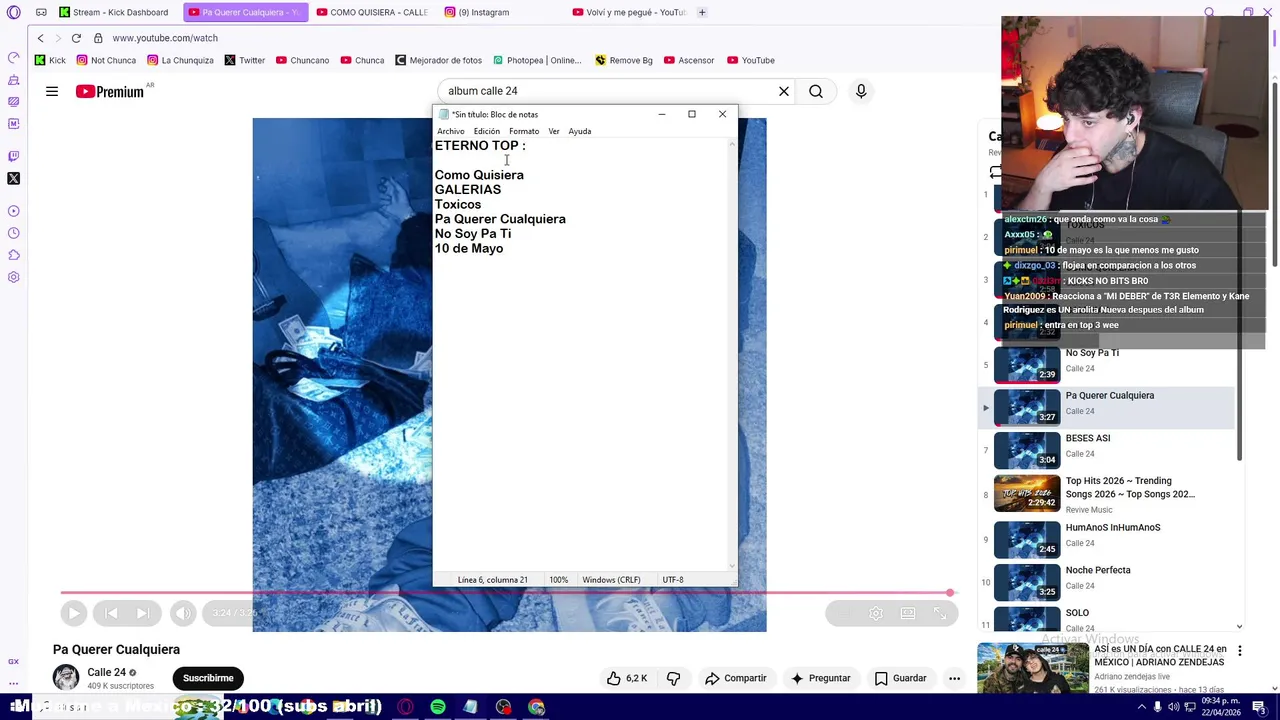Dislike the Pa Querer Cualquiera video

click(673, 678)
